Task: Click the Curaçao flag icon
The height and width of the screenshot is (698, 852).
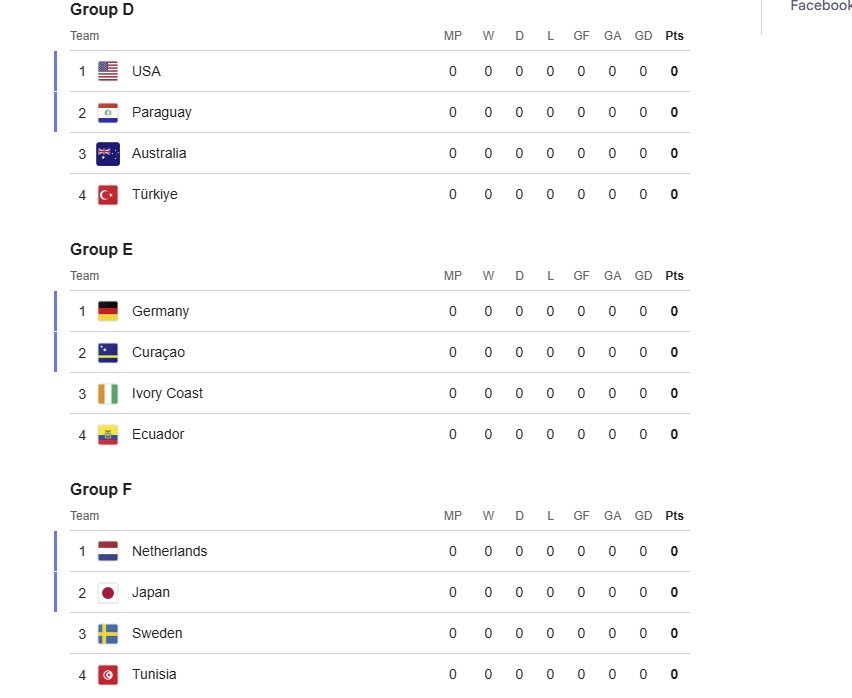Action: (x=108, y=352)
